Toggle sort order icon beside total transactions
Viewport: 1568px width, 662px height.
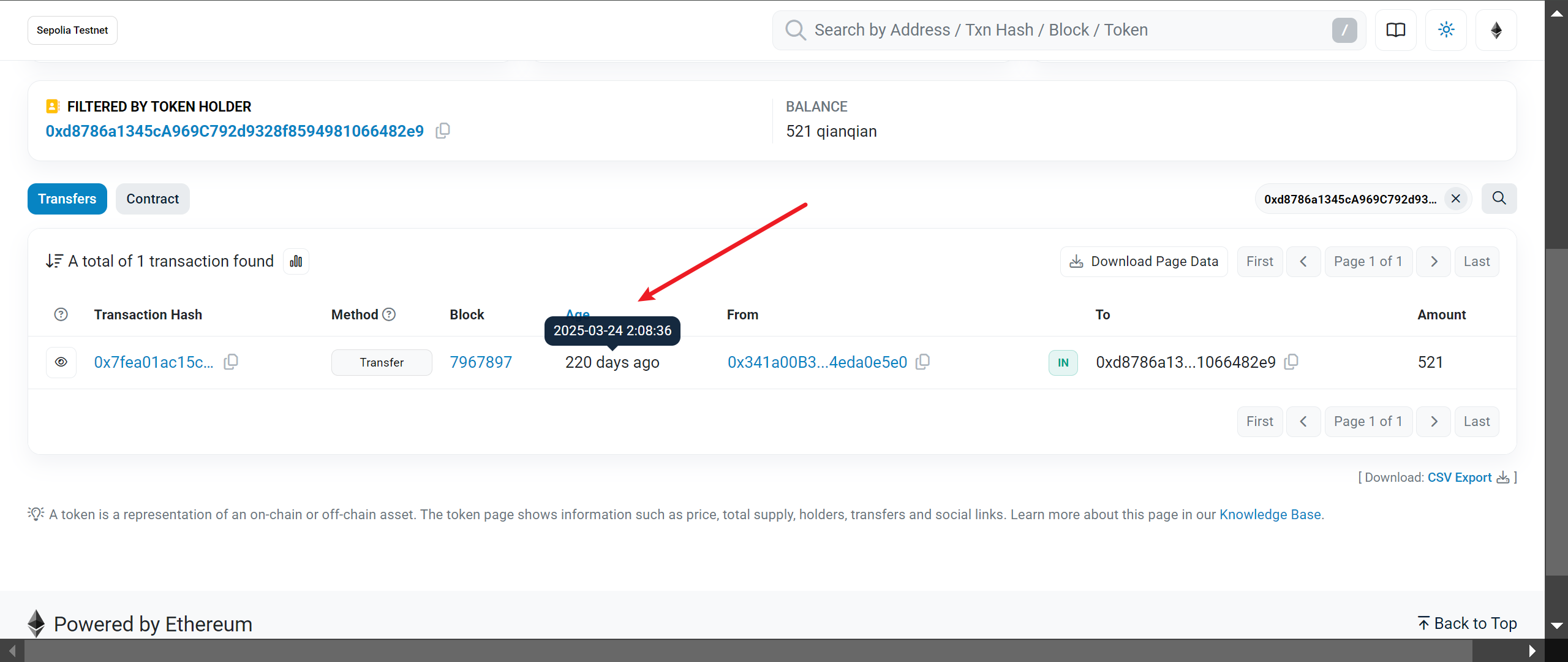[54, 262]
